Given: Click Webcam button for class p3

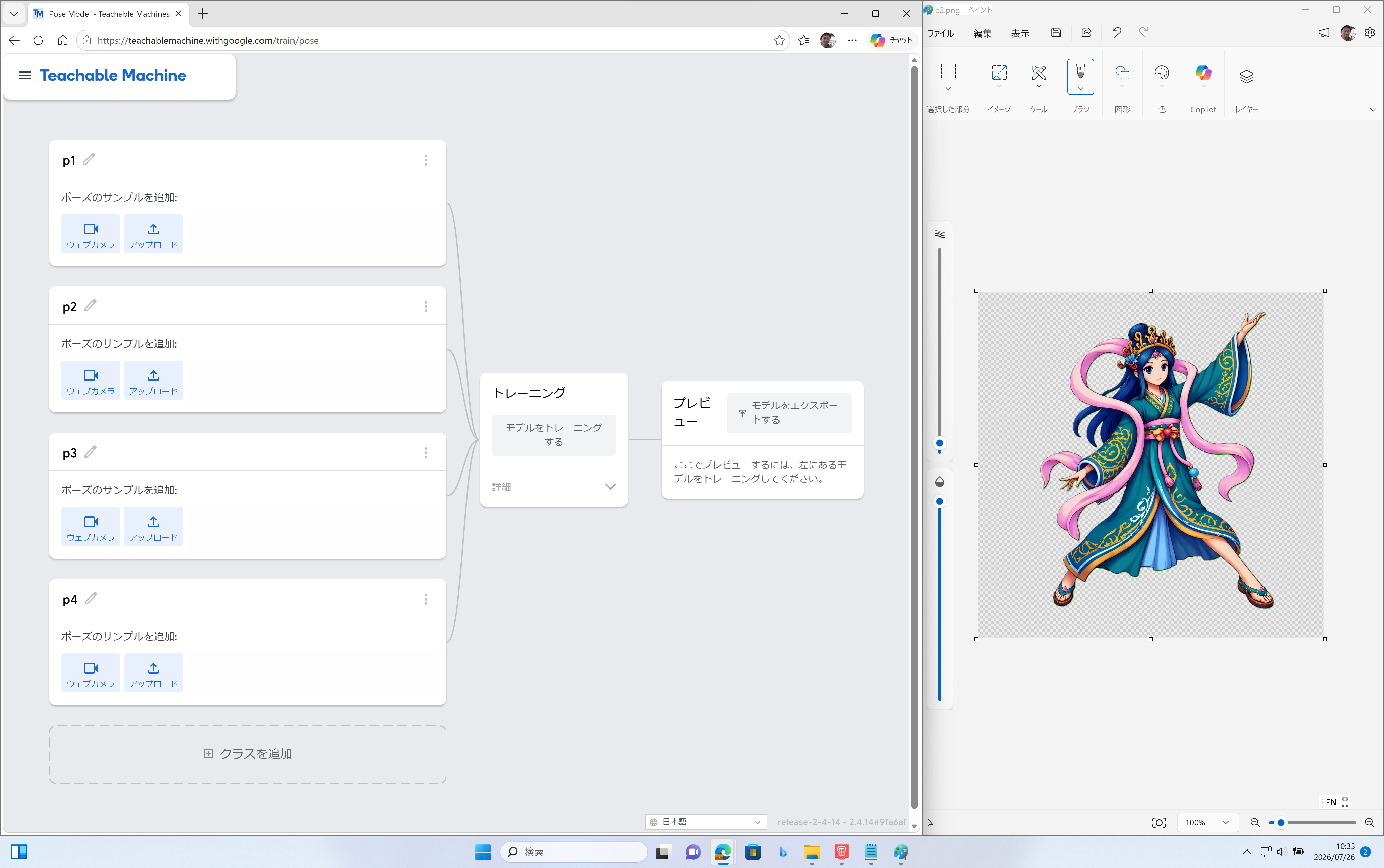Looking at the screenshot, I should (x=91, y=527).
